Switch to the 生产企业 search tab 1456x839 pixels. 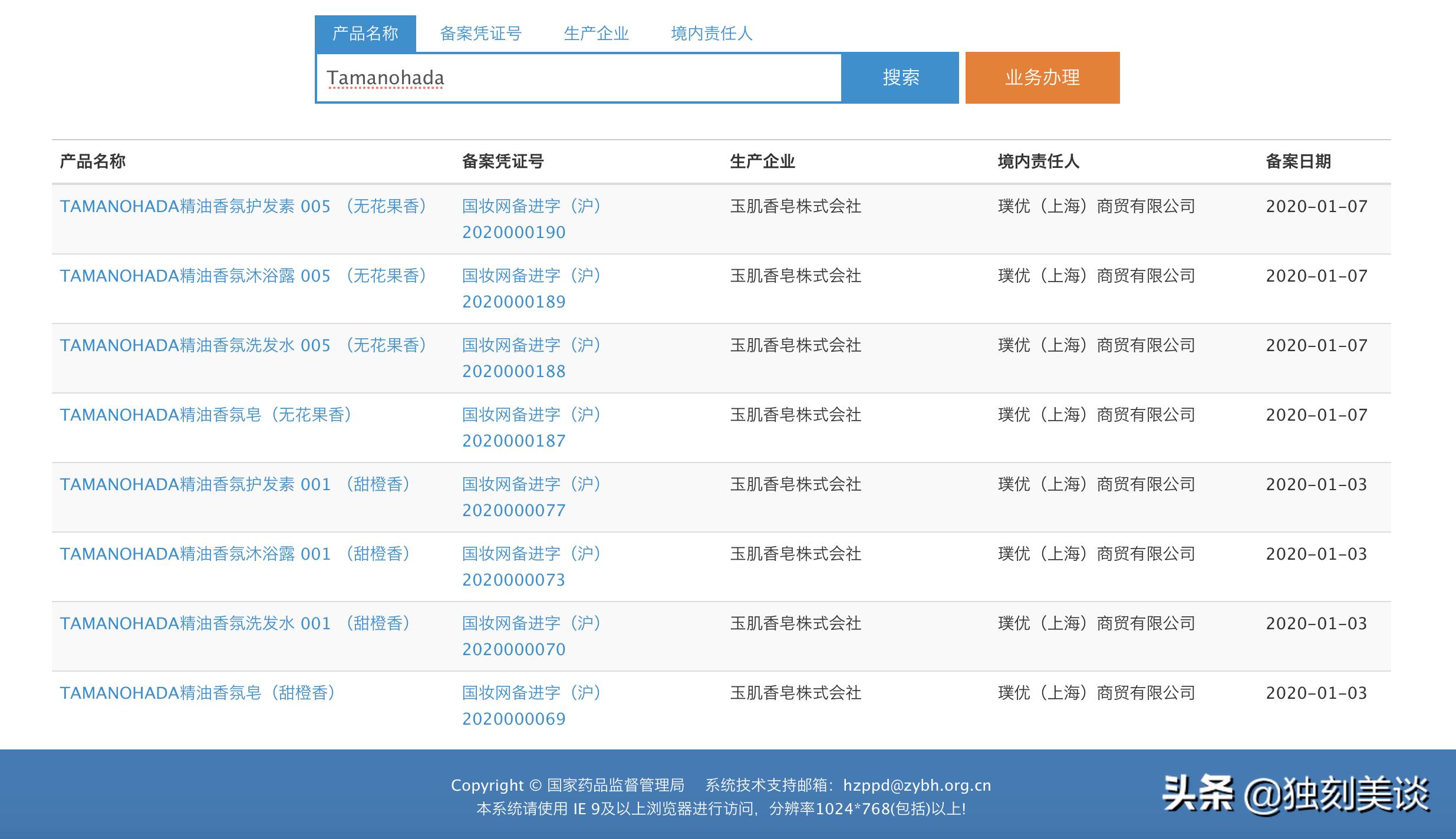597,34
